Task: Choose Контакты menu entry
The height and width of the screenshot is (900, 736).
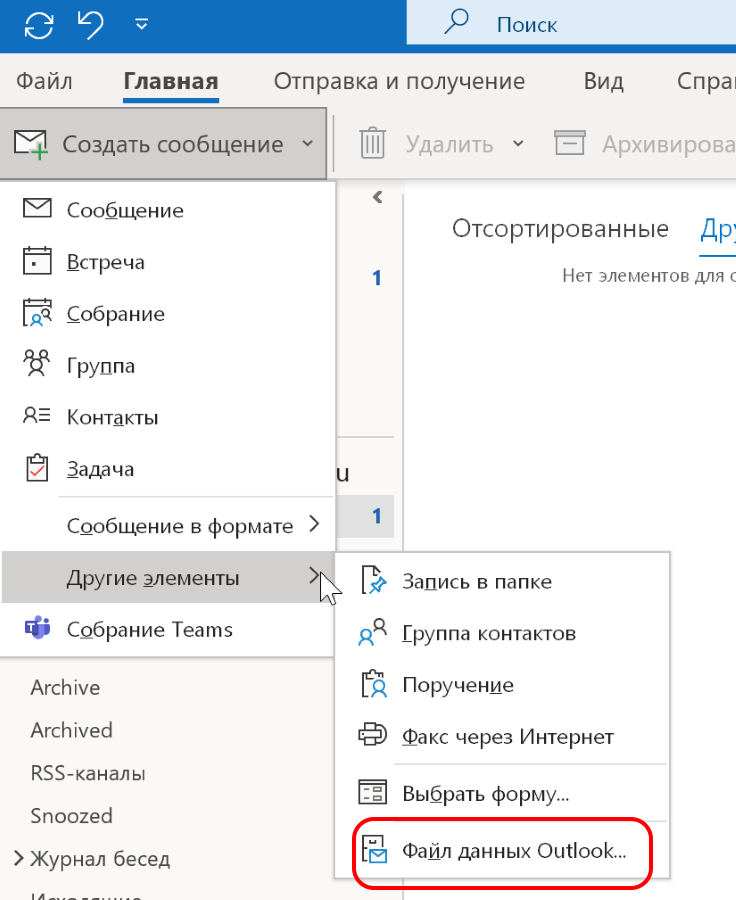Action: click(168, 417)
